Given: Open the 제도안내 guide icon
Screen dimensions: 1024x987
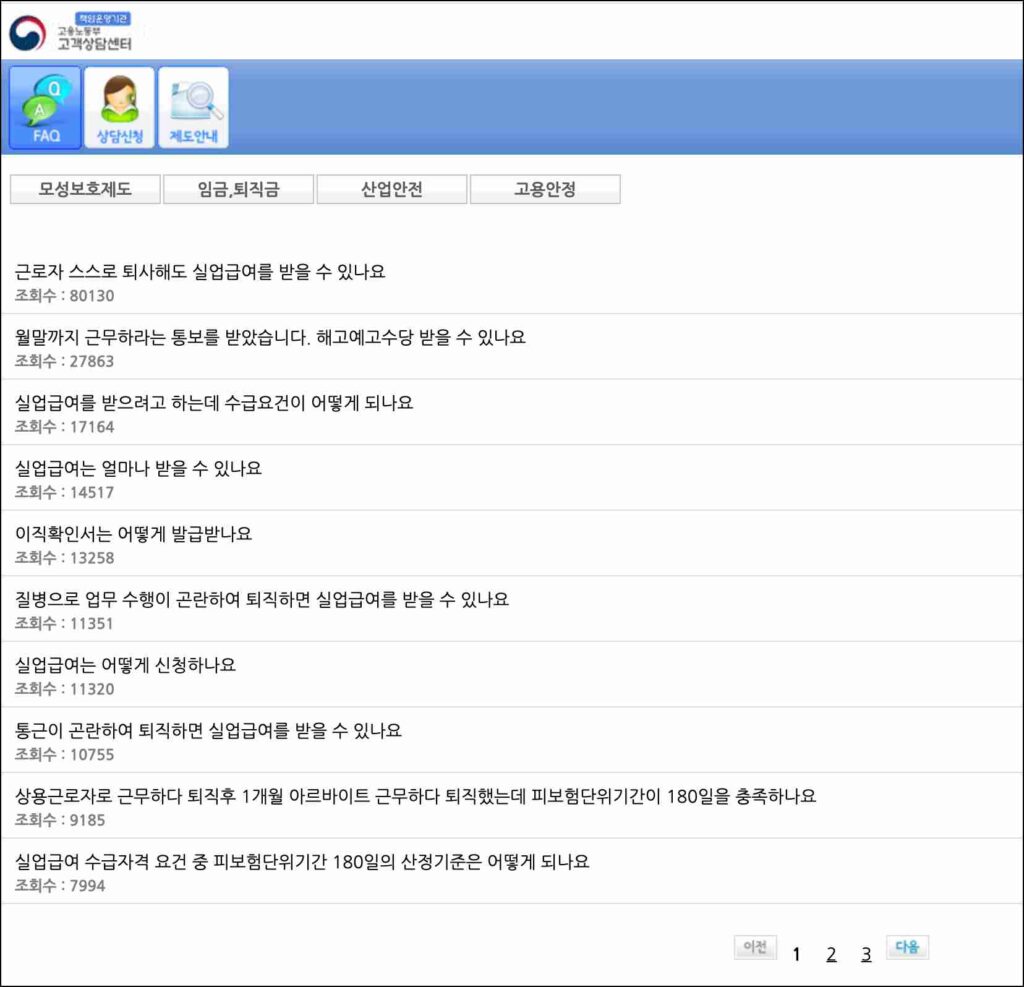Looking at the screenshot, I should pos(193,108).
